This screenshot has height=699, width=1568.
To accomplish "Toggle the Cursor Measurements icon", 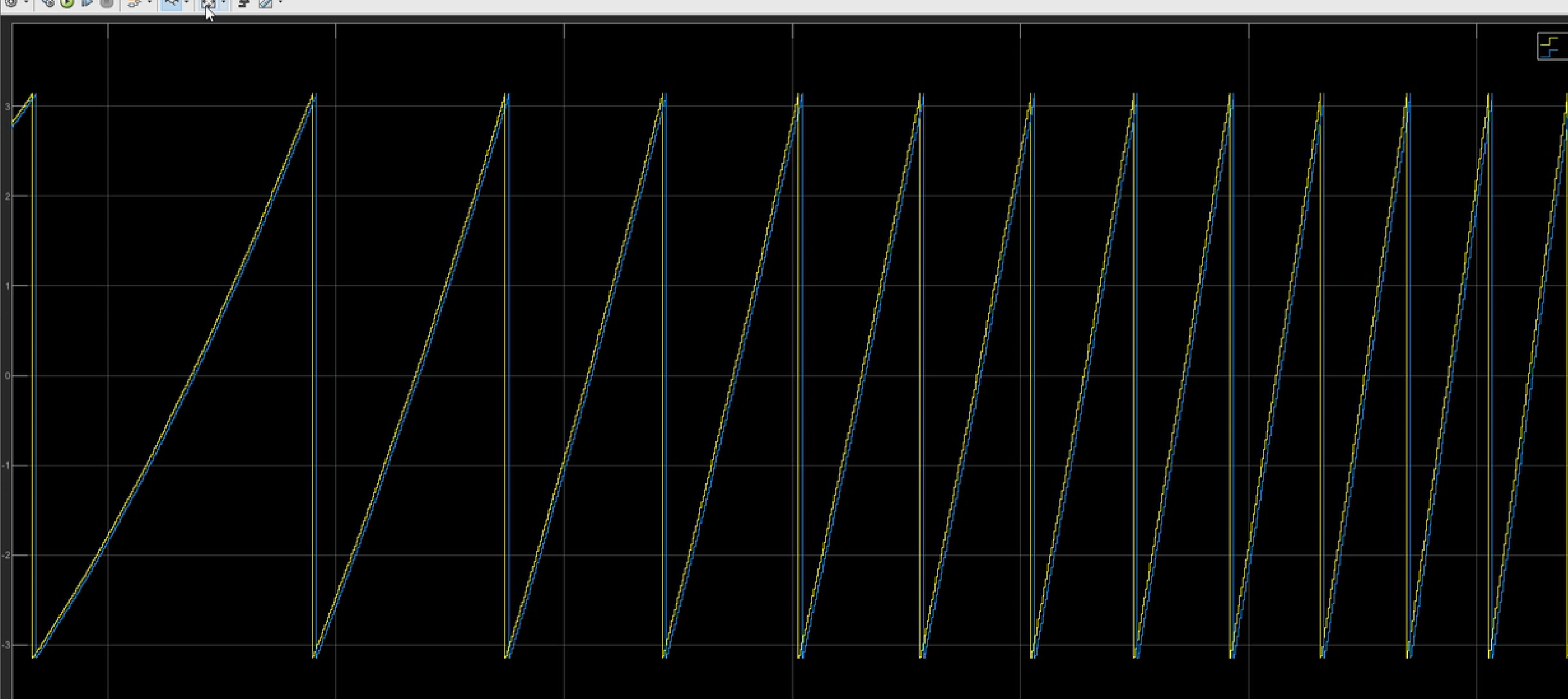I will pos(265,3).
